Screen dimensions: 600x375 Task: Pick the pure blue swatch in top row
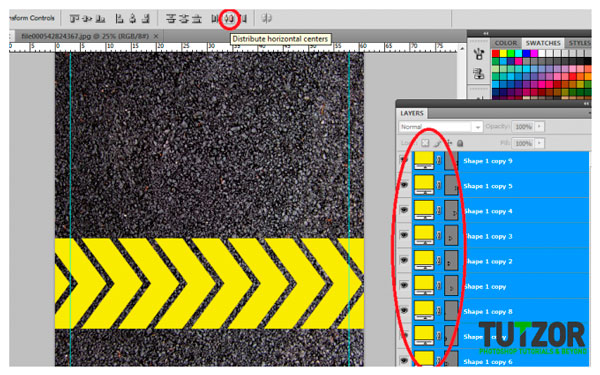(526, 53)
